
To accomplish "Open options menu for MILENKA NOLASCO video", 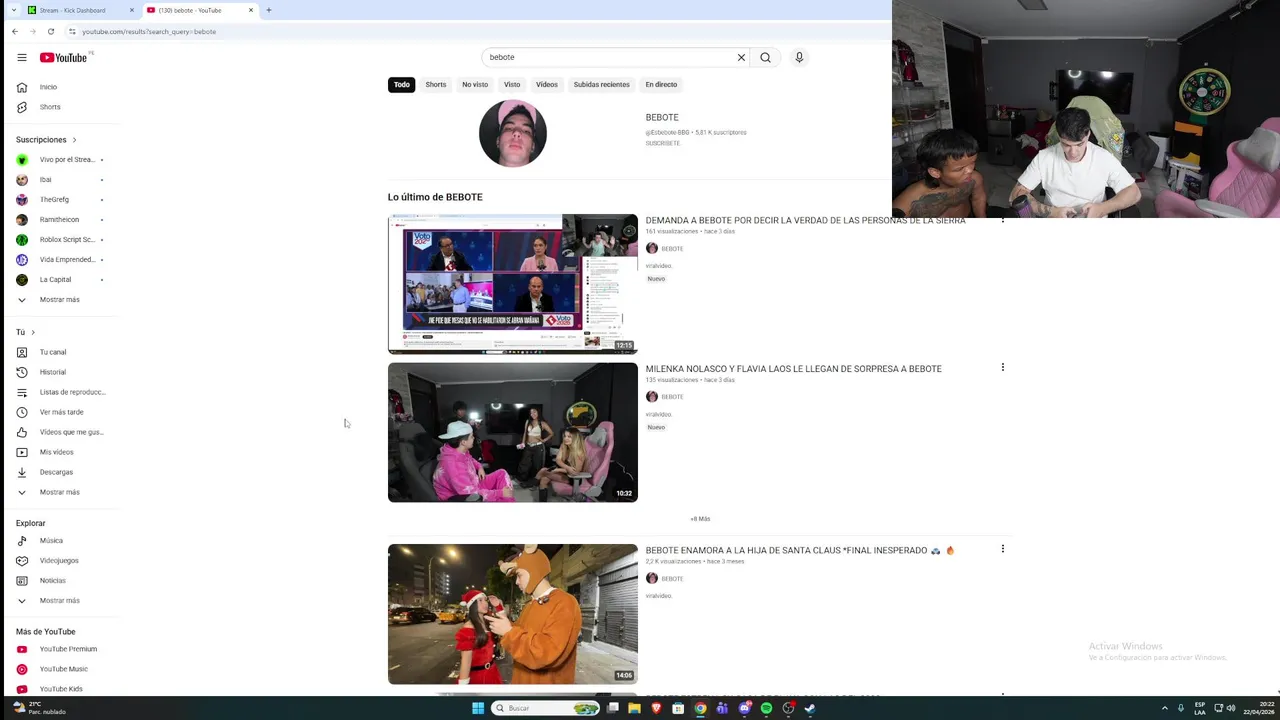I will [1002, 367].
